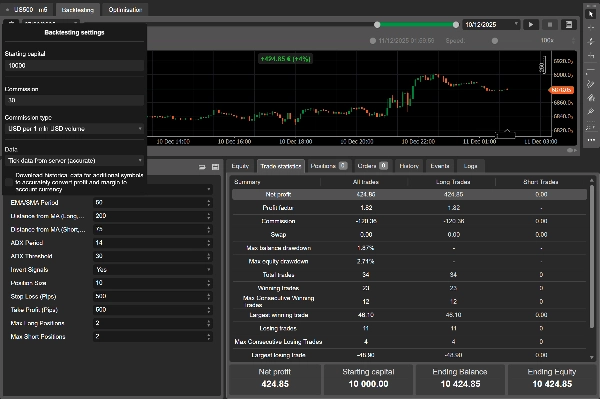Image resolution: width=600 pixels, height=399 pixels.
Task: Start the backtest with Play button
Action: [531, 24]
